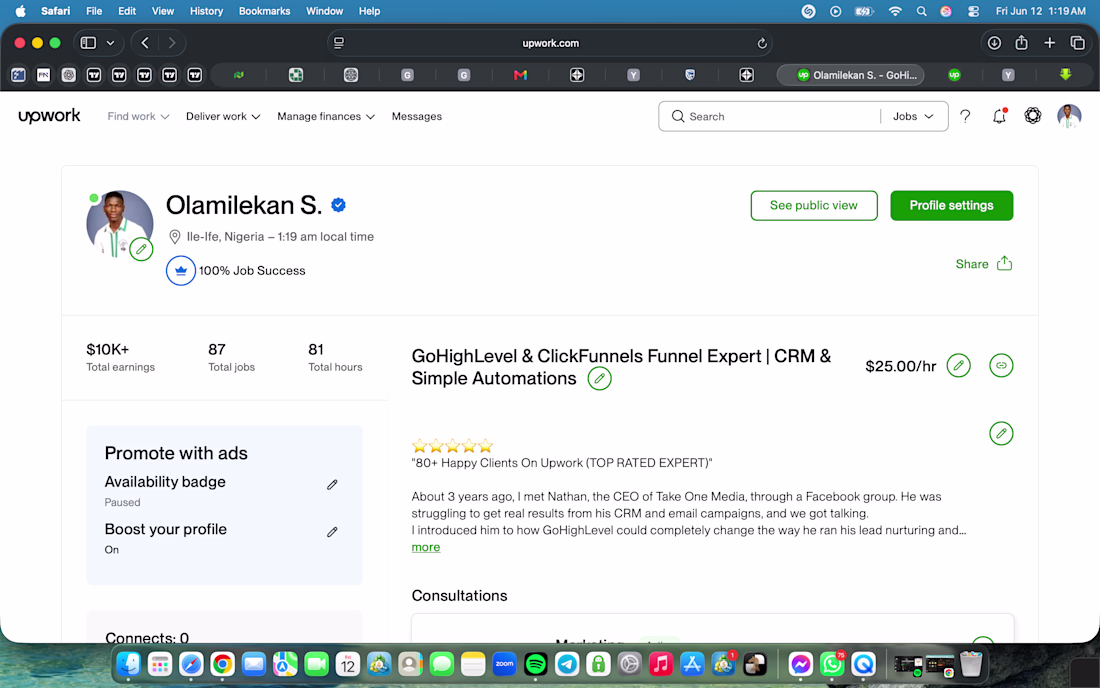Click the Share upload icon
1100x688 pixels.
tap(1005, 263)
